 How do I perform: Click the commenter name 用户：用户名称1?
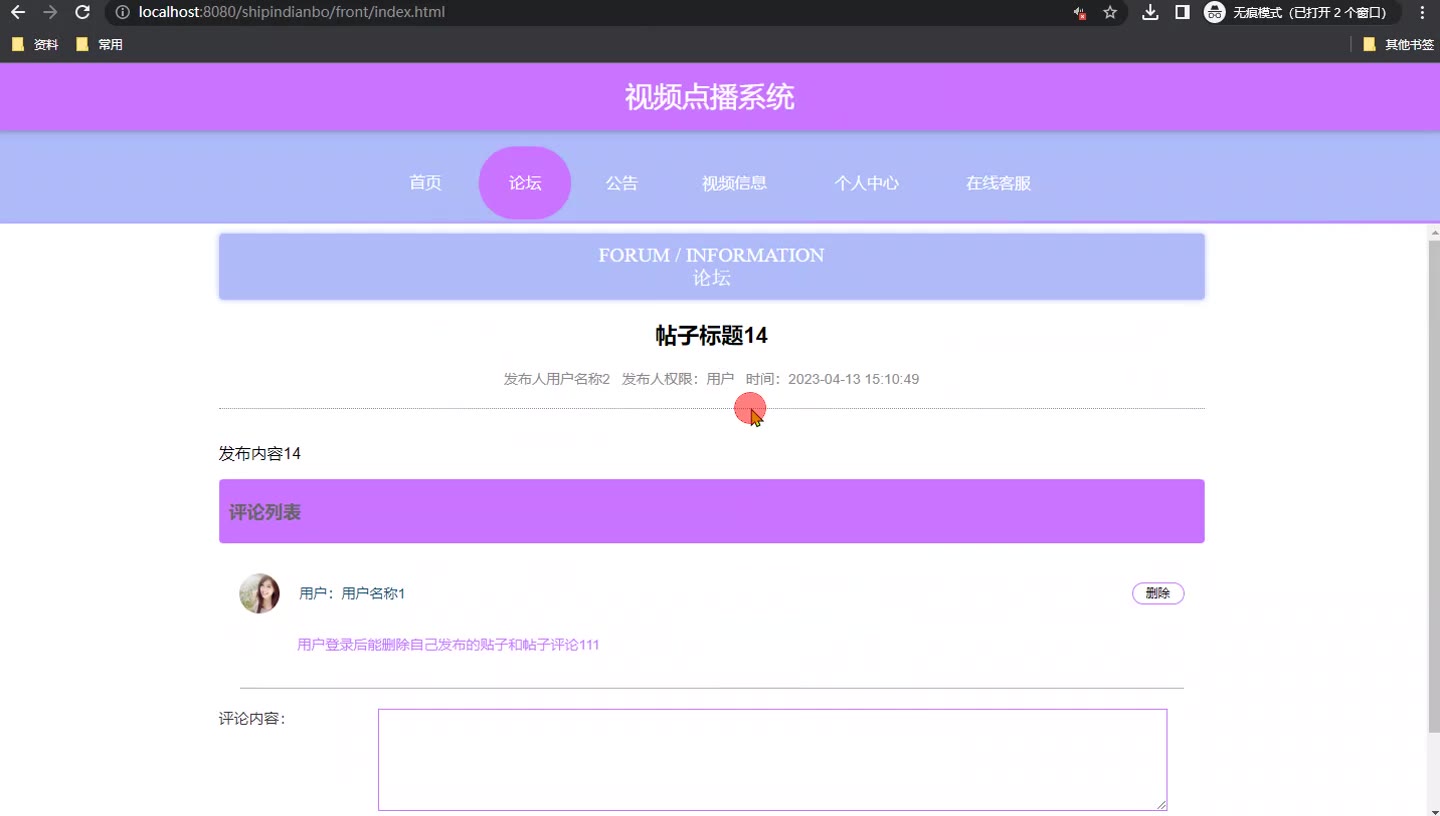pos(352,593)
